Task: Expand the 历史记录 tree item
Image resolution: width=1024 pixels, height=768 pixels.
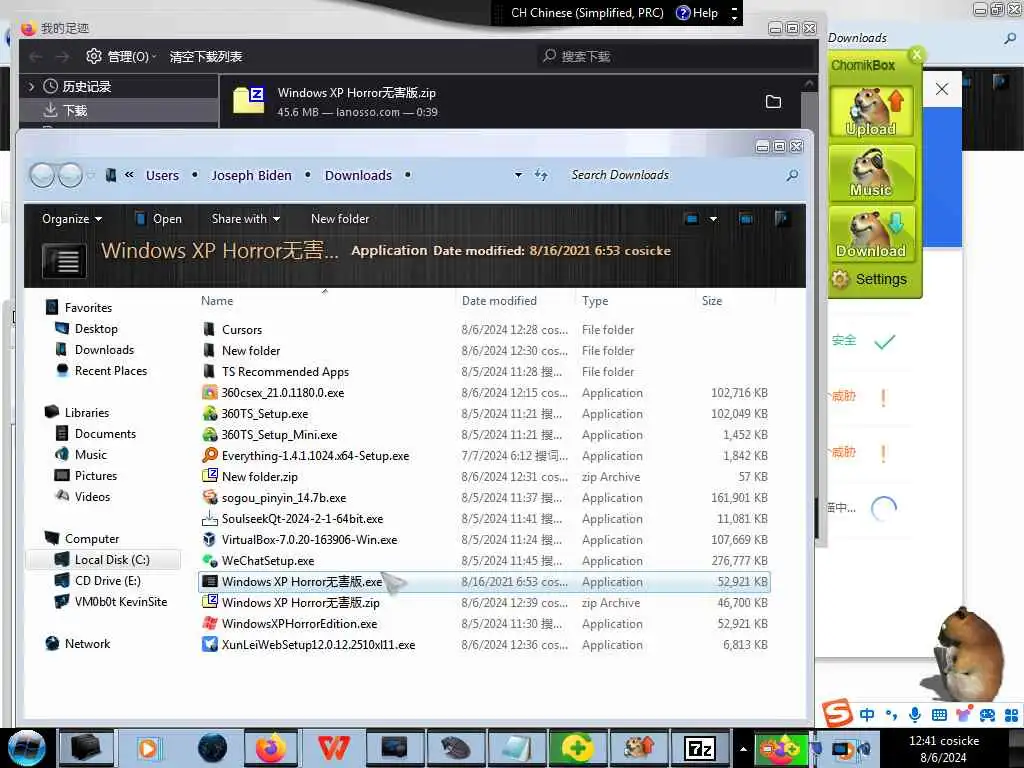Action: point(31,86)
